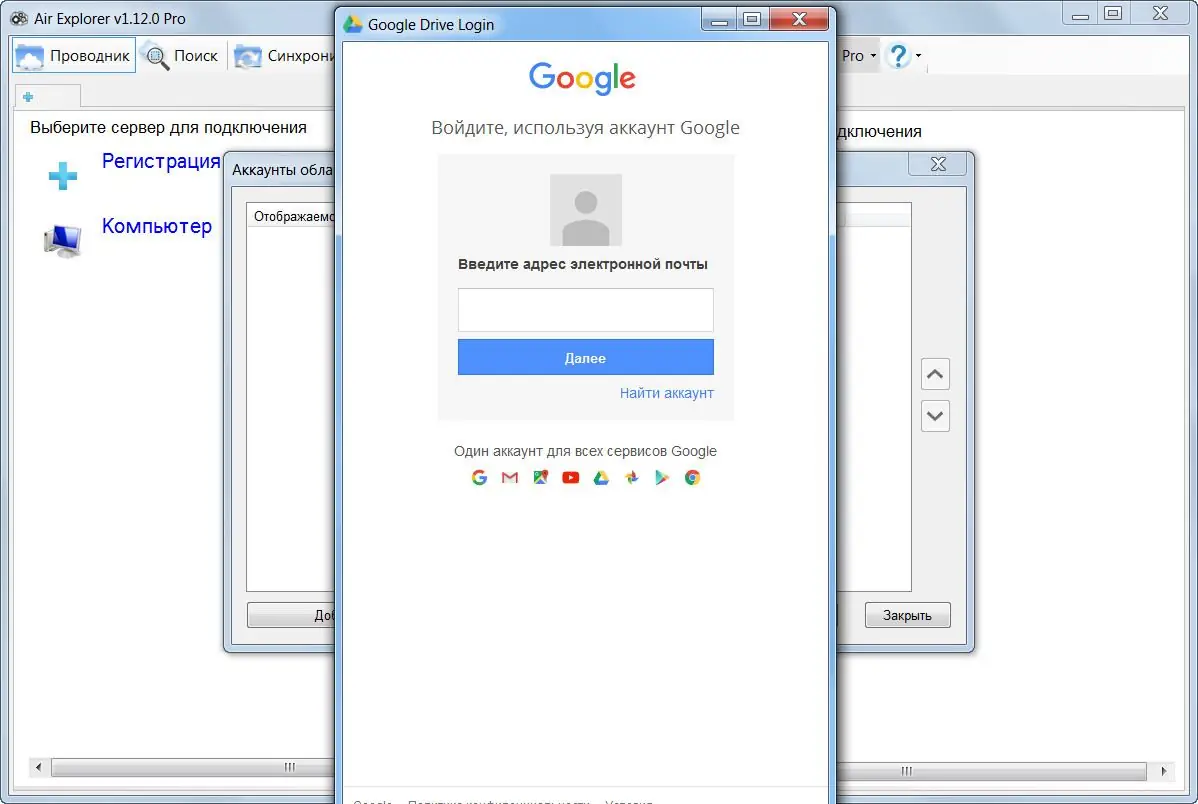
Task: Move account up with up-arrow button
Action: 935,374
